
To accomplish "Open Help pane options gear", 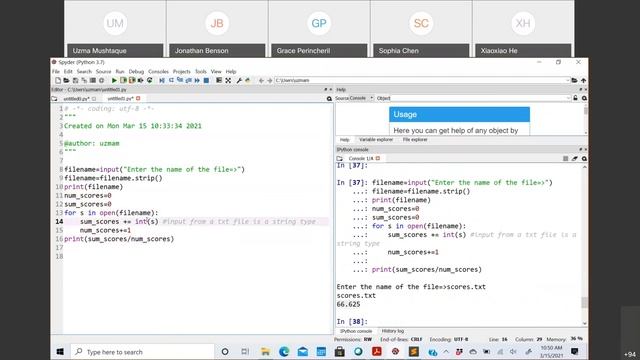I will [x=584, y=98].
